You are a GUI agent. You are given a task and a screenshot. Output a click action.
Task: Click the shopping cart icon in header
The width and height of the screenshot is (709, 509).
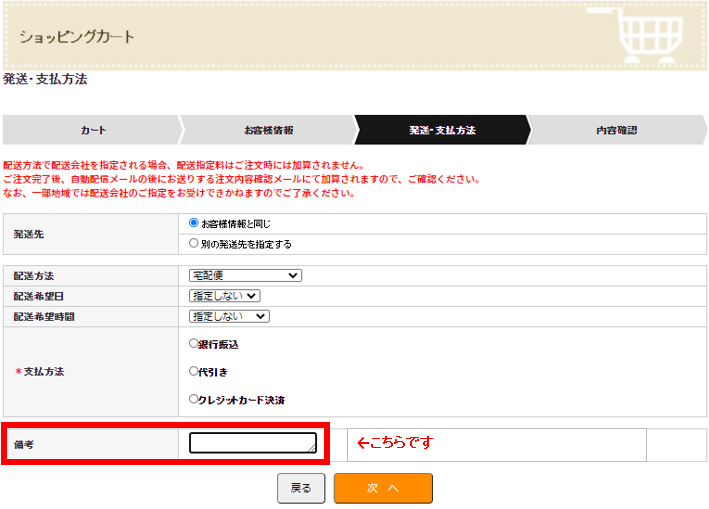(648, 35)
